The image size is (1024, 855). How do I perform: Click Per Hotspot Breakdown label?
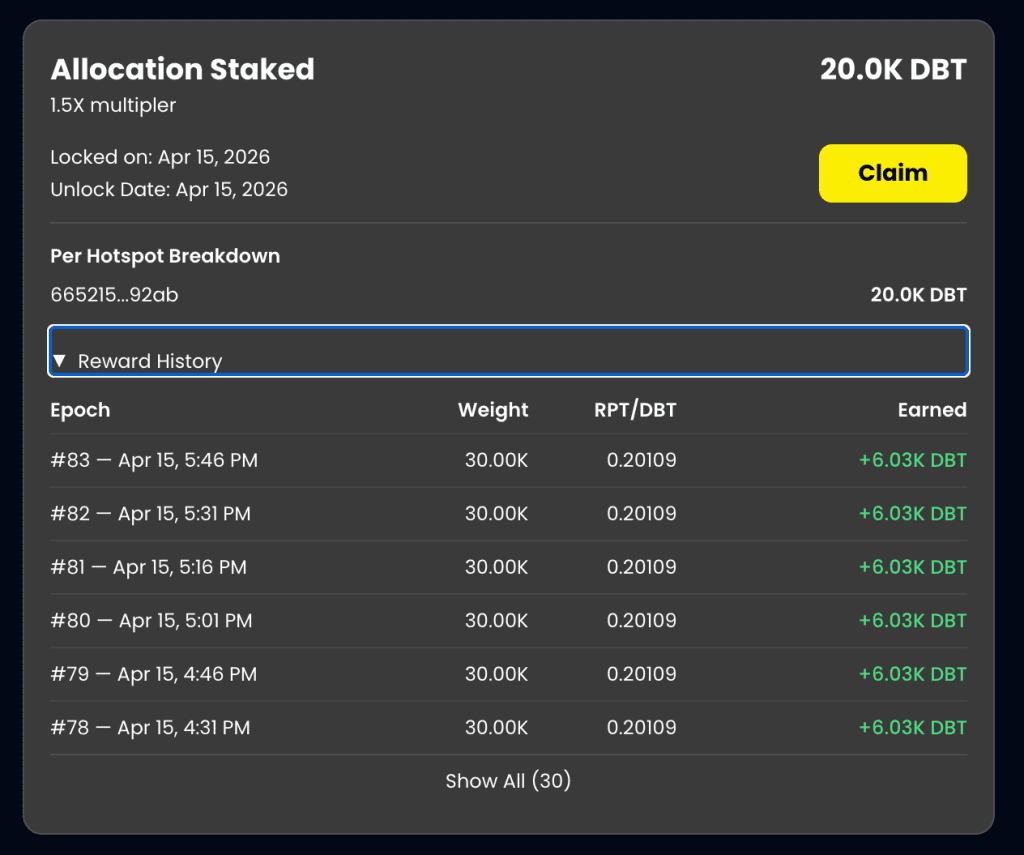coord(165,256)
